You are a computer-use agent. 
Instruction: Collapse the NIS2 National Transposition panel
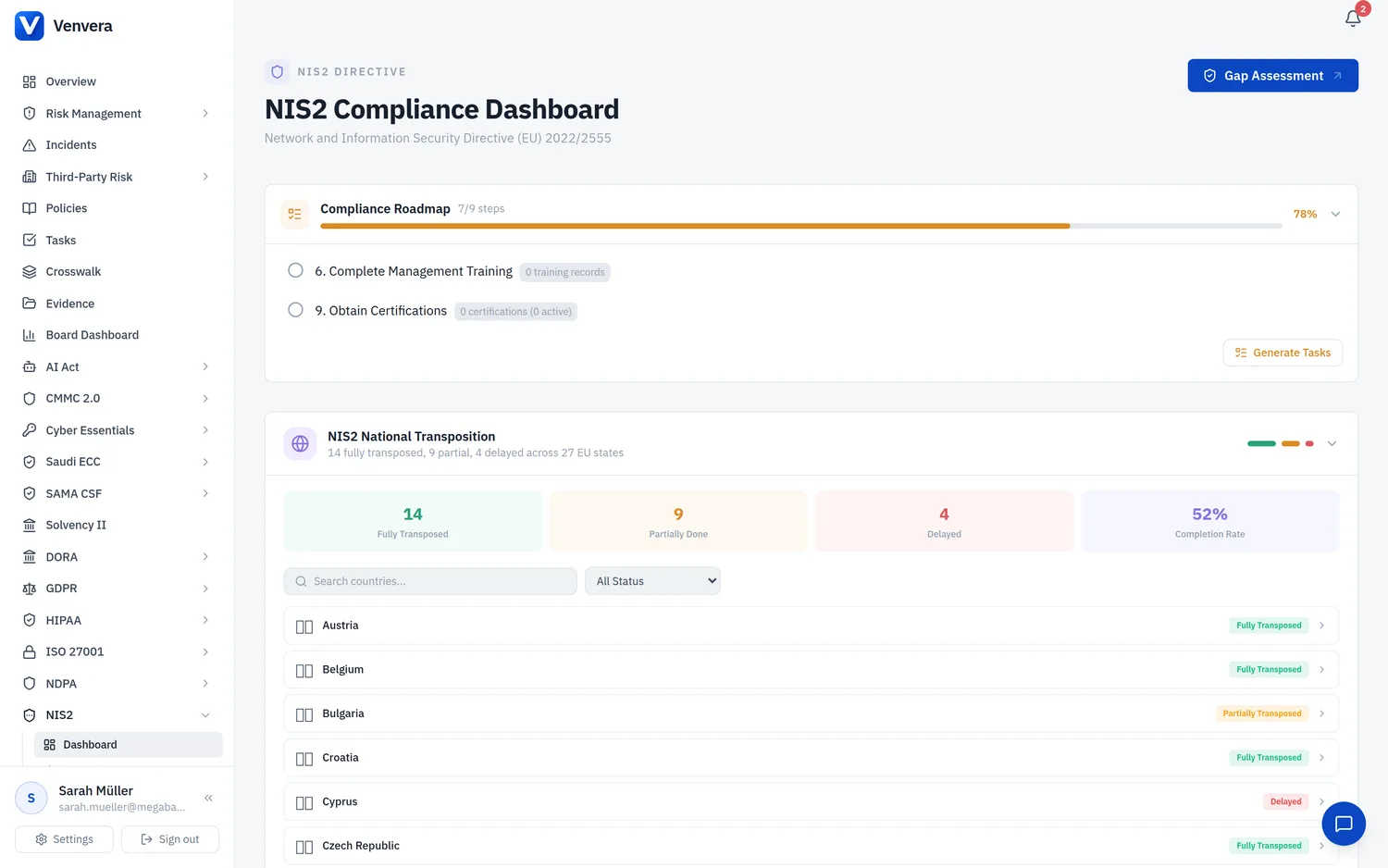1332,443
